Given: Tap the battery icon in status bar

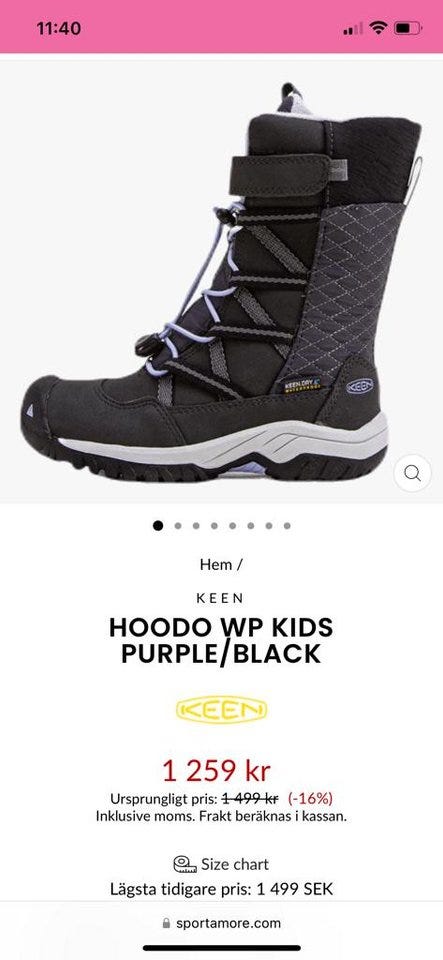Looking at the screenshot, I should tap(408, 28).
